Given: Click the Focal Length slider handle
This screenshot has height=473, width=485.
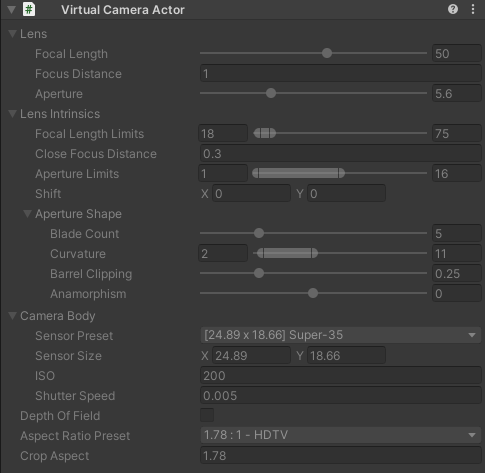Looking at the screenshot, I should (327, 53).
